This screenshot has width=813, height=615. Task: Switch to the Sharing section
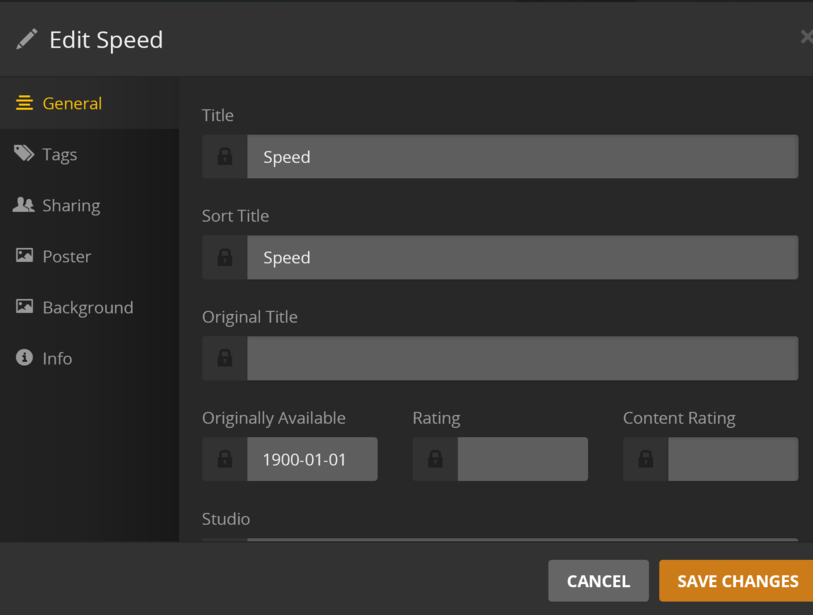[x=71, y=205]
